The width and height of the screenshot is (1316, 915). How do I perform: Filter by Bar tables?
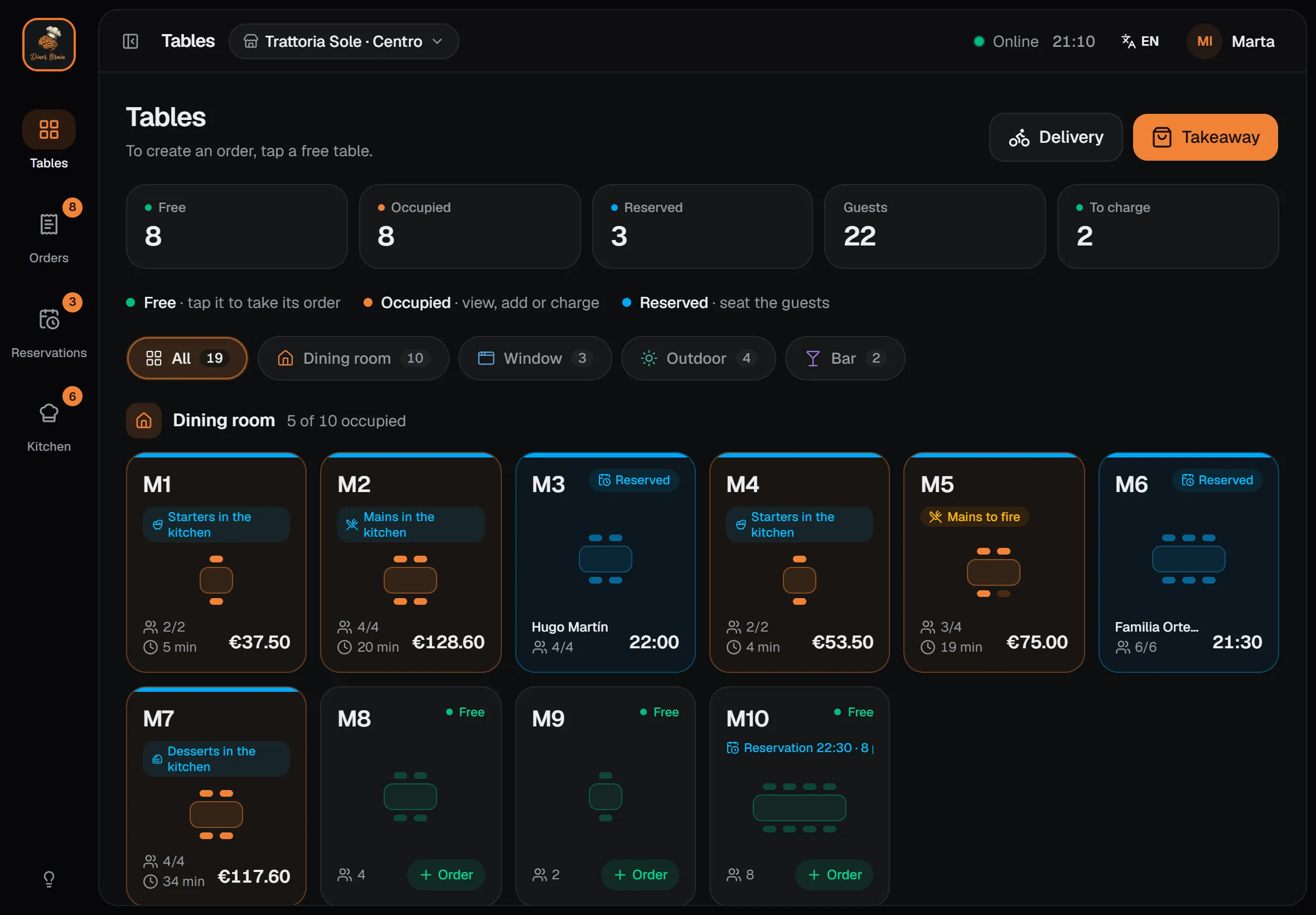coord(845,358)
